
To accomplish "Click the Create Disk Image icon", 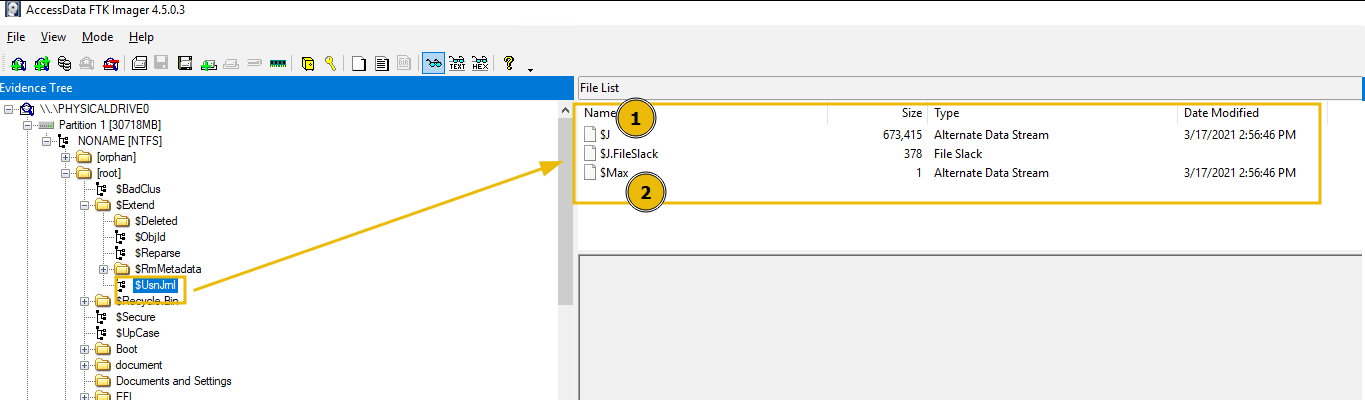I will pos(140,63).
